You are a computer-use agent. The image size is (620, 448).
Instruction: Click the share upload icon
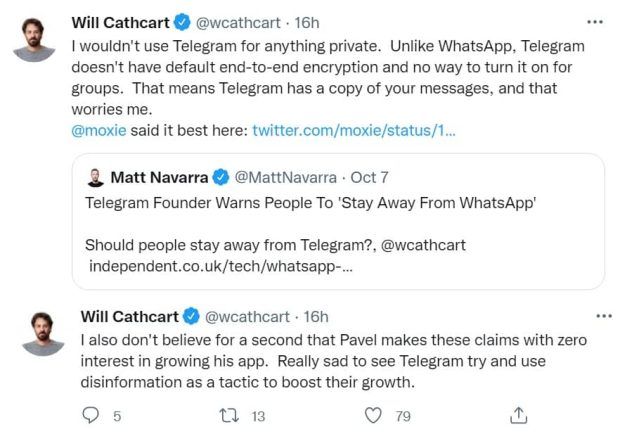[518, 415]
